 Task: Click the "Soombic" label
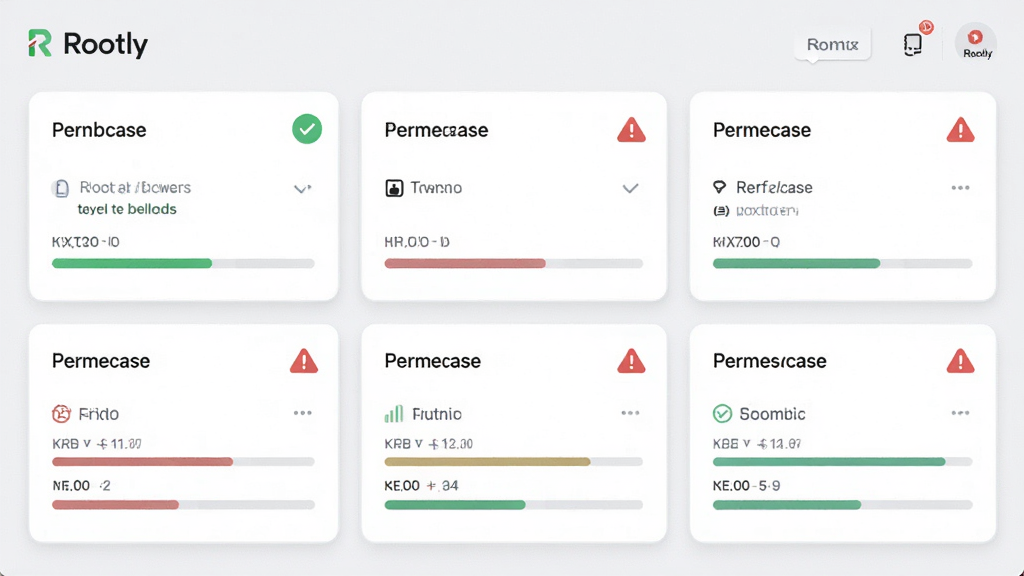tap(773, 414)
